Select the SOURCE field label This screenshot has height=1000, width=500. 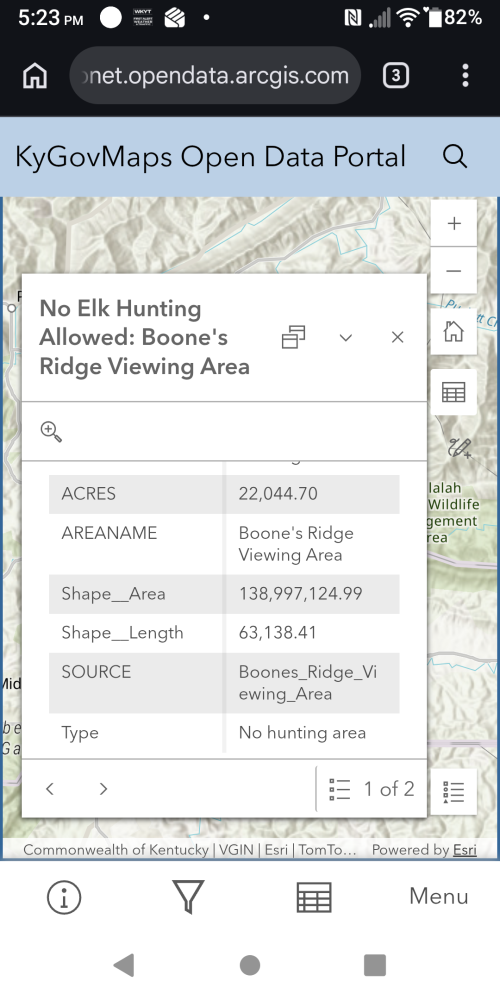click(x=96, y=672)
